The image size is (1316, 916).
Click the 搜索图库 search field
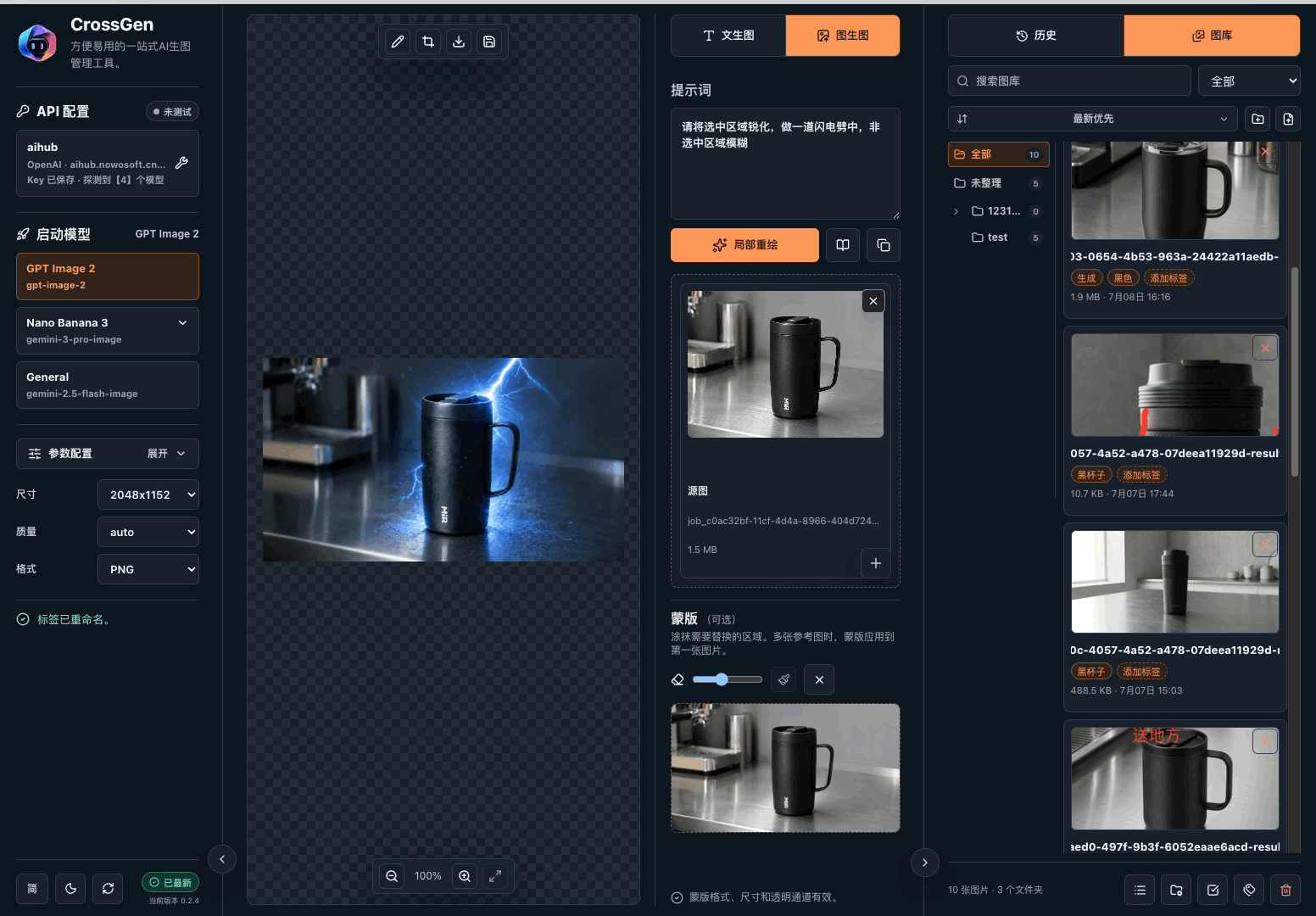(1069, 81)
